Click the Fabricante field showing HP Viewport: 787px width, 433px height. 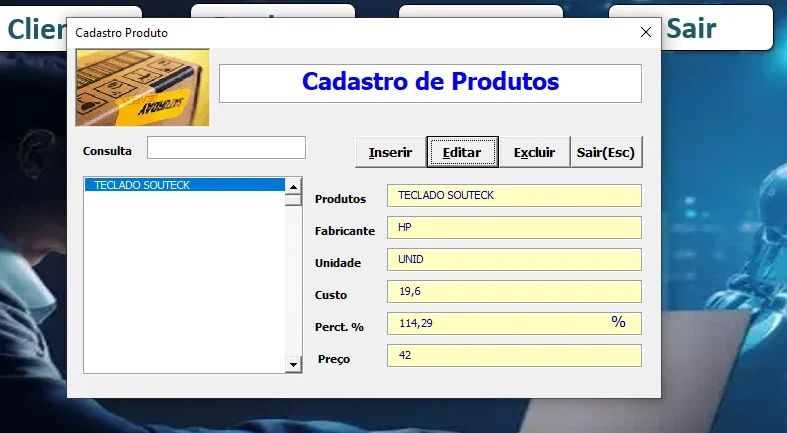tap(514, 228)
